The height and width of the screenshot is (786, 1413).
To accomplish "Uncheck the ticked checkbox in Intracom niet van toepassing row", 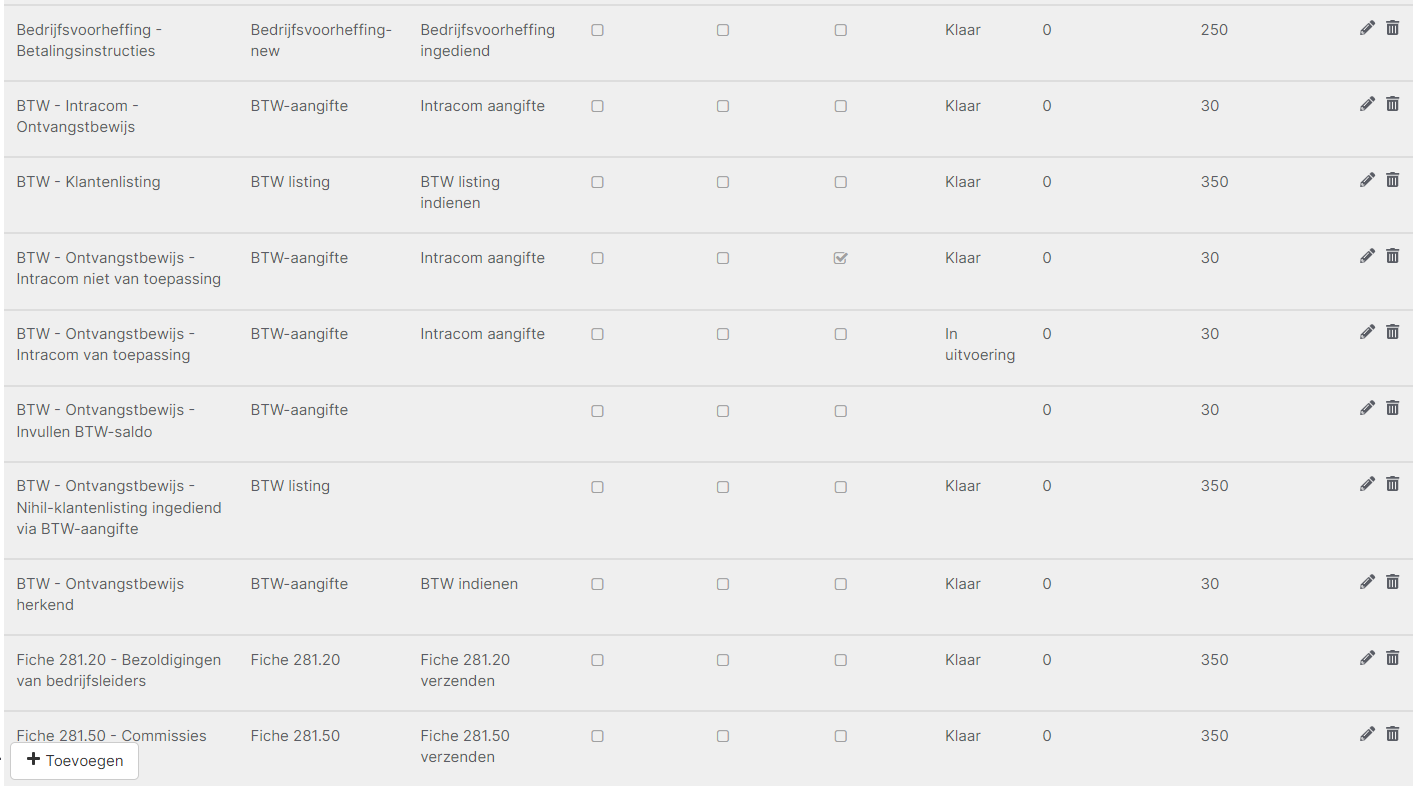I will (x=840, y=258).
